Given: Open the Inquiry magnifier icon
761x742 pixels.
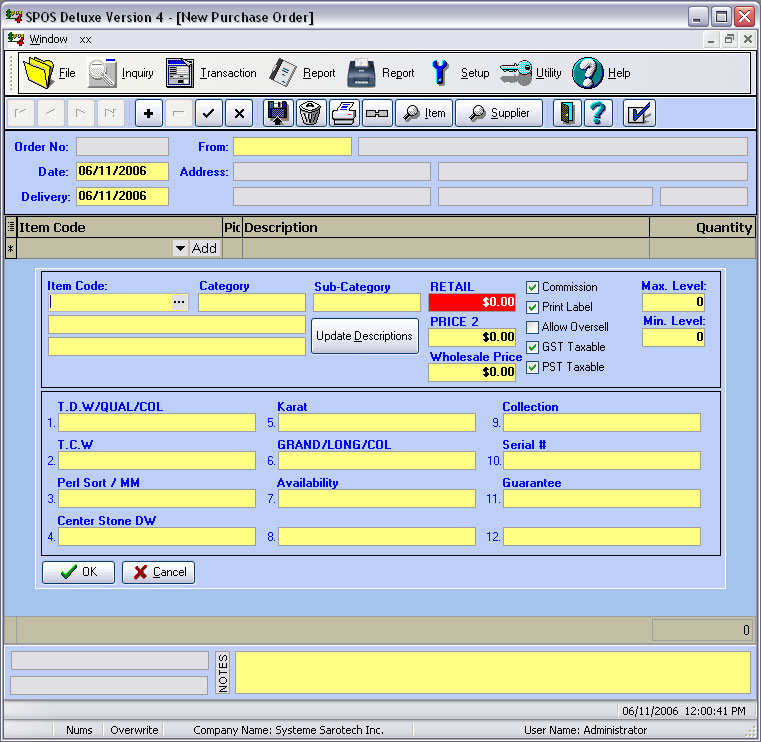Looking at the screenshot, I should tap(102, 73).
